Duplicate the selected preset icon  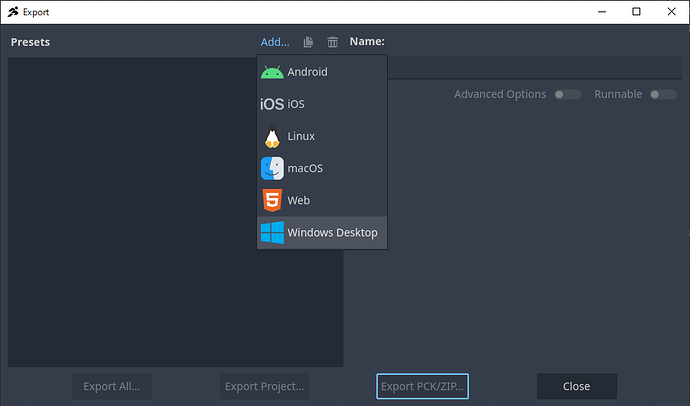(x=308, y=42)
